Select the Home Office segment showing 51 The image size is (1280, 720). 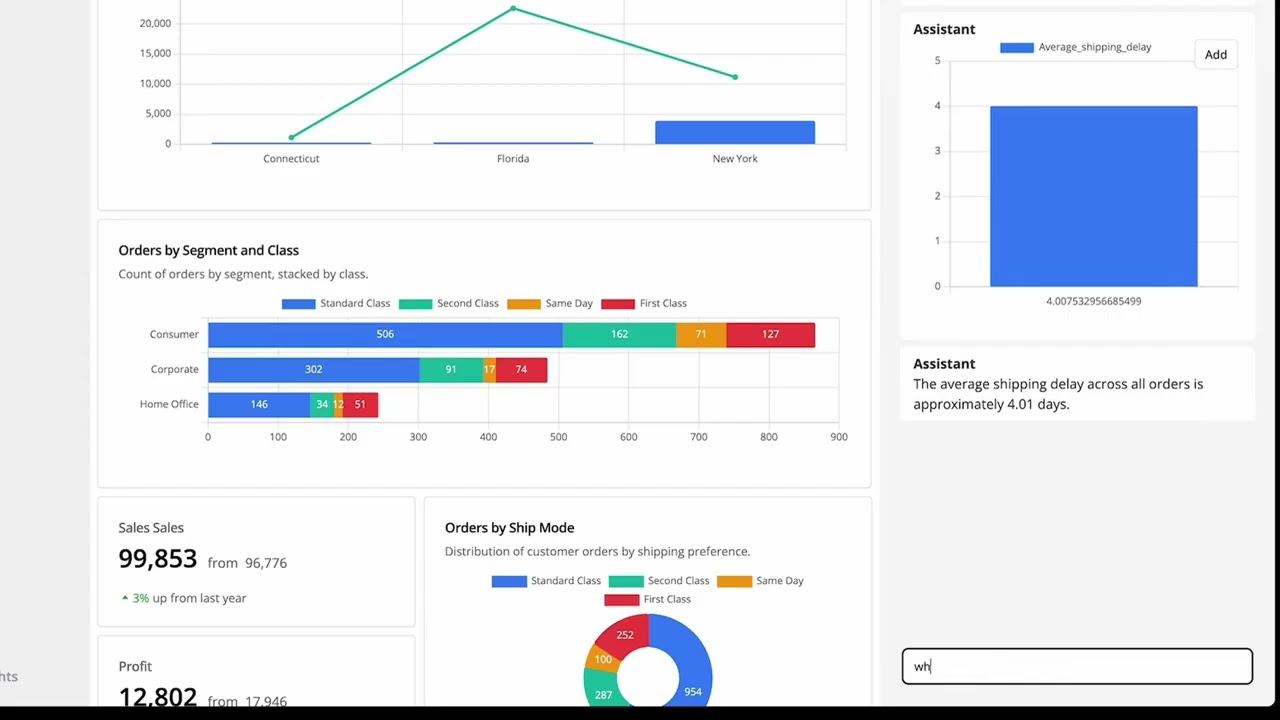[x=360, y=405]
